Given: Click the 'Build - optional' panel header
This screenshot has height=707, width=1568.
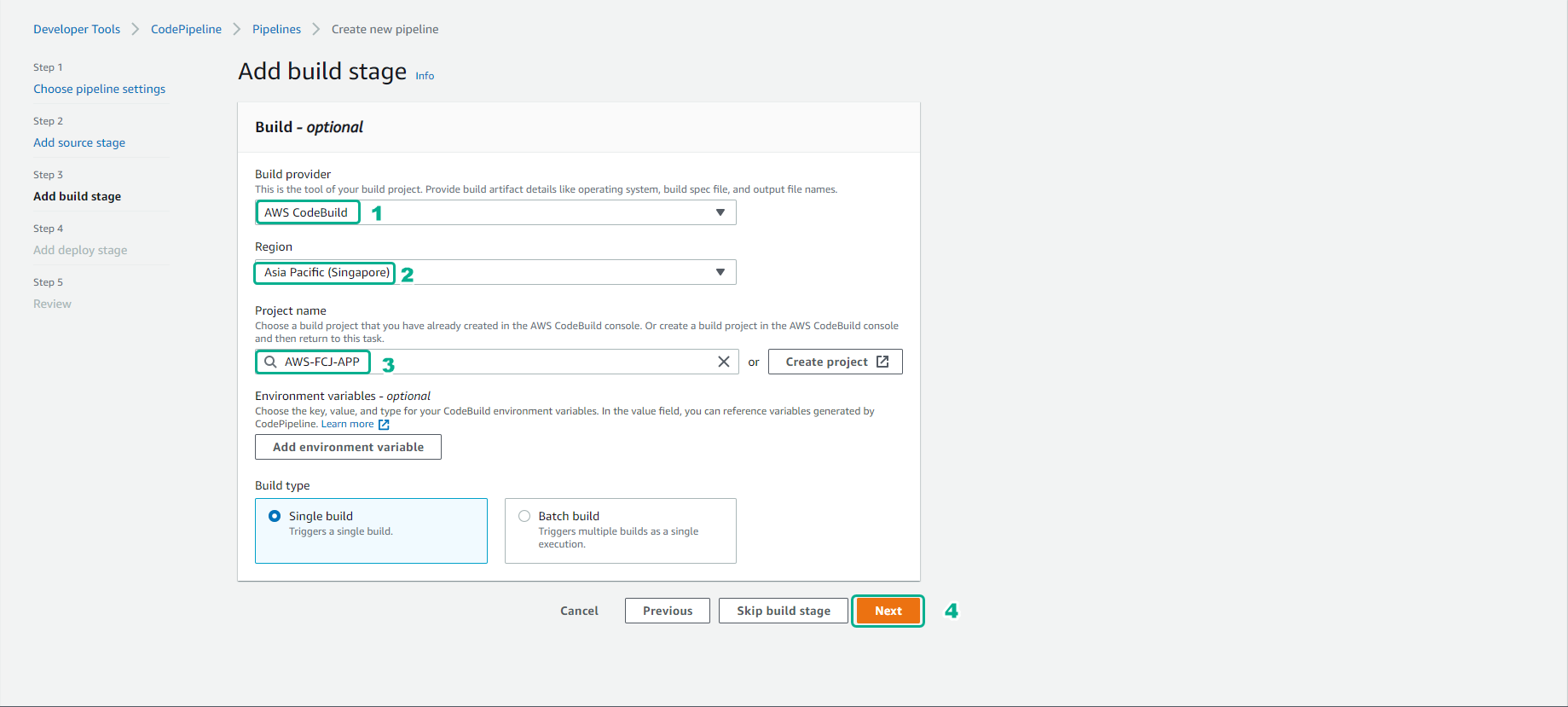Looking at the screenshot, I should coord(579,127).
